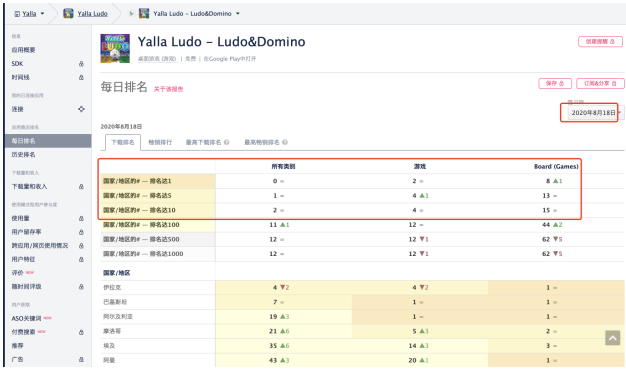Click the 保存 button
Screen dimensions: 626x376
click(x=555, y=83)
